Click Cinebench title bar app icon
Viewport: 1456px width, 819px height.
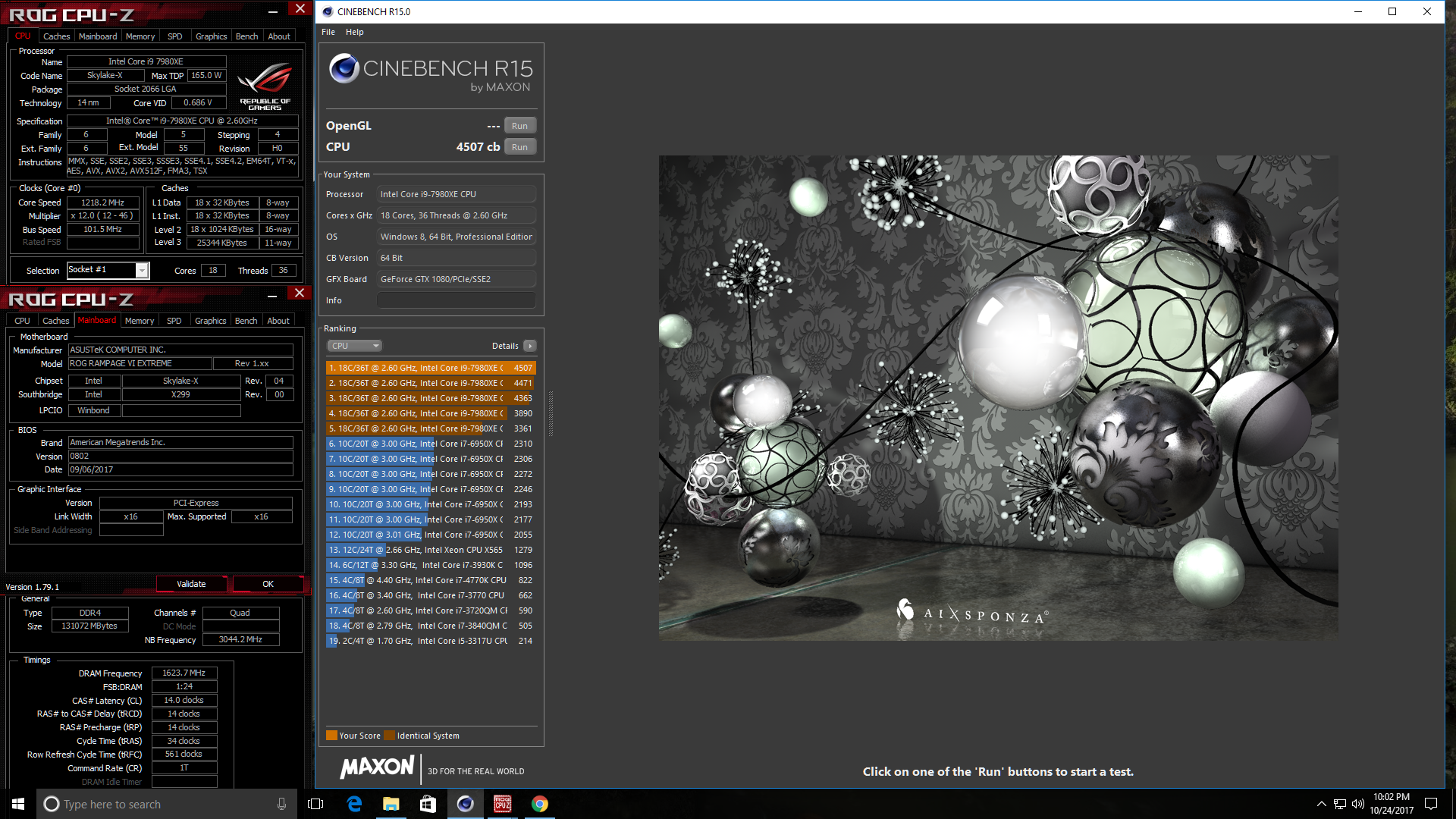tap(327, 11)
